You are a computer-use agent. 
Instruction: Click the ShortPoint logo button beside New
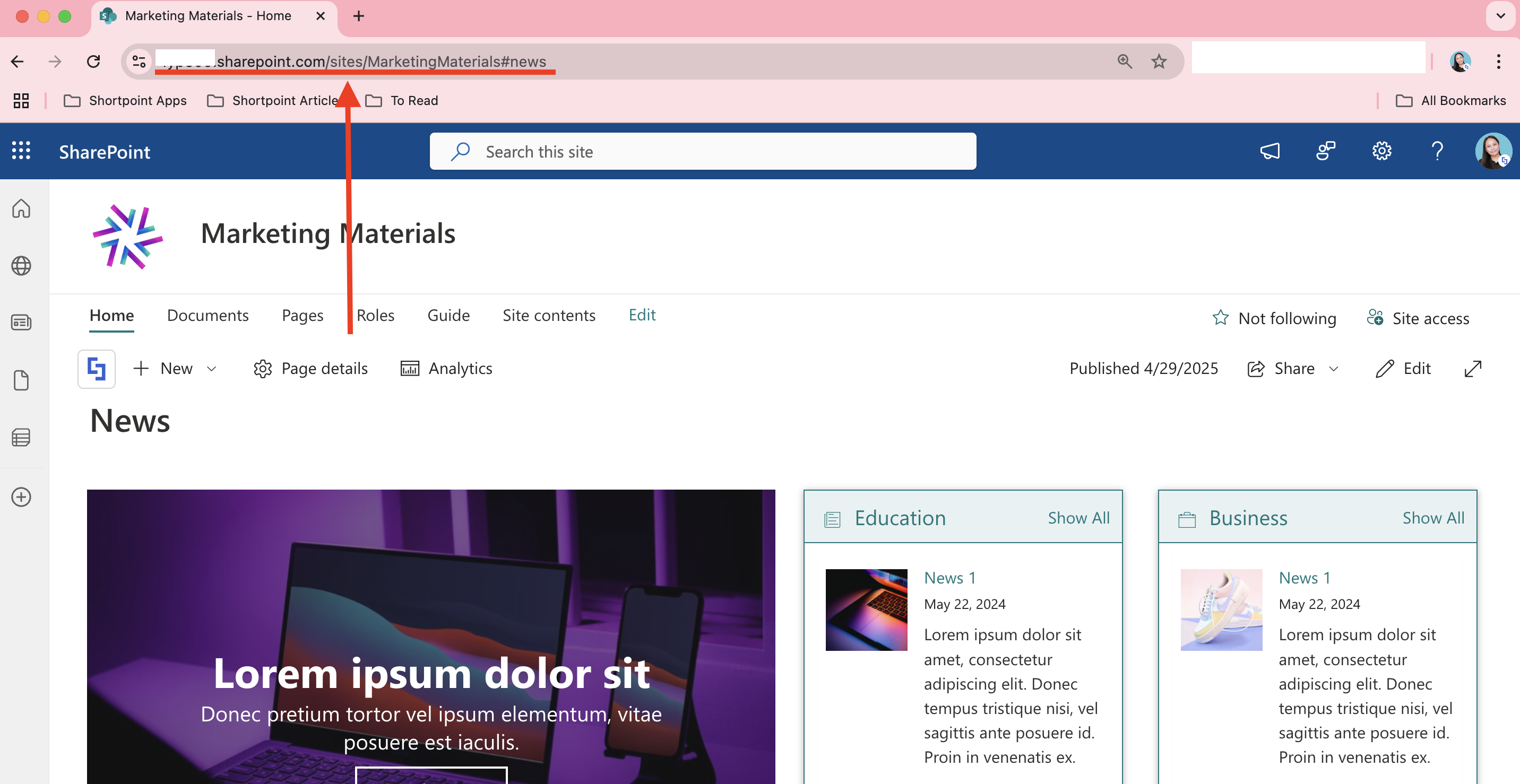pyautogui.click(x=96, y=369)
